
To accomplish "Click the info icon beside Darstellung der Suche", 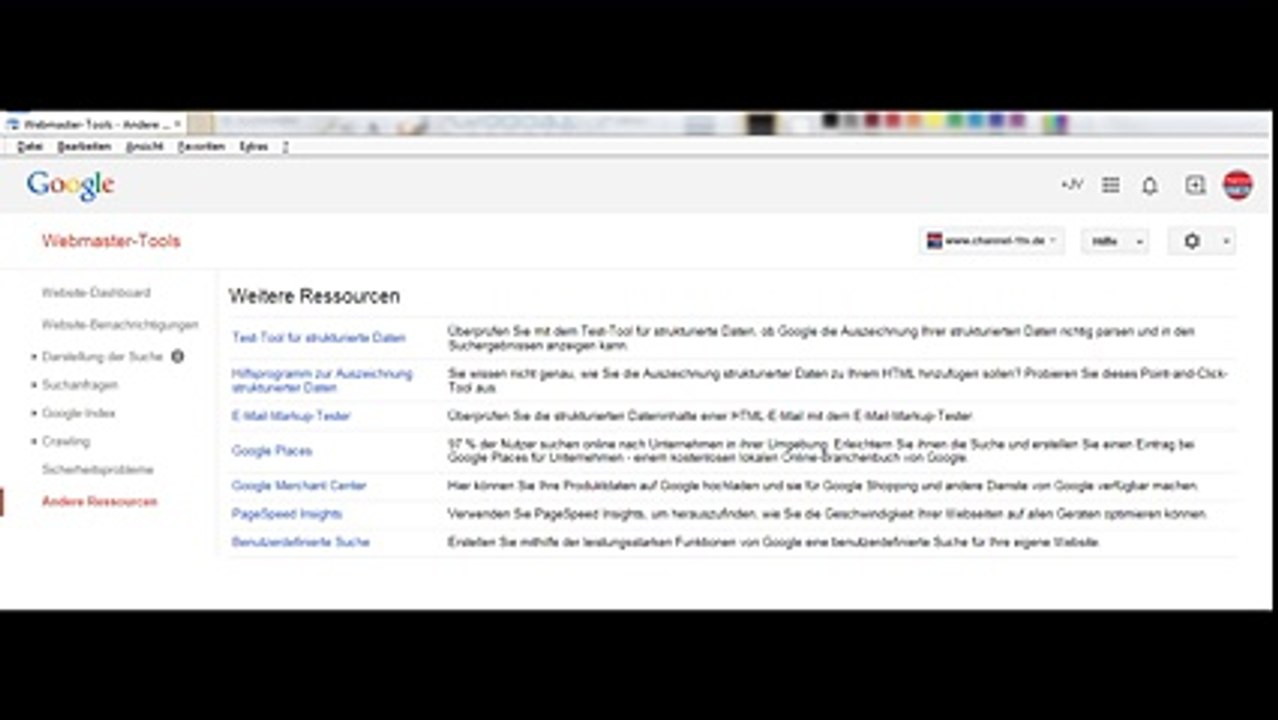I will (x=177, y=356).
